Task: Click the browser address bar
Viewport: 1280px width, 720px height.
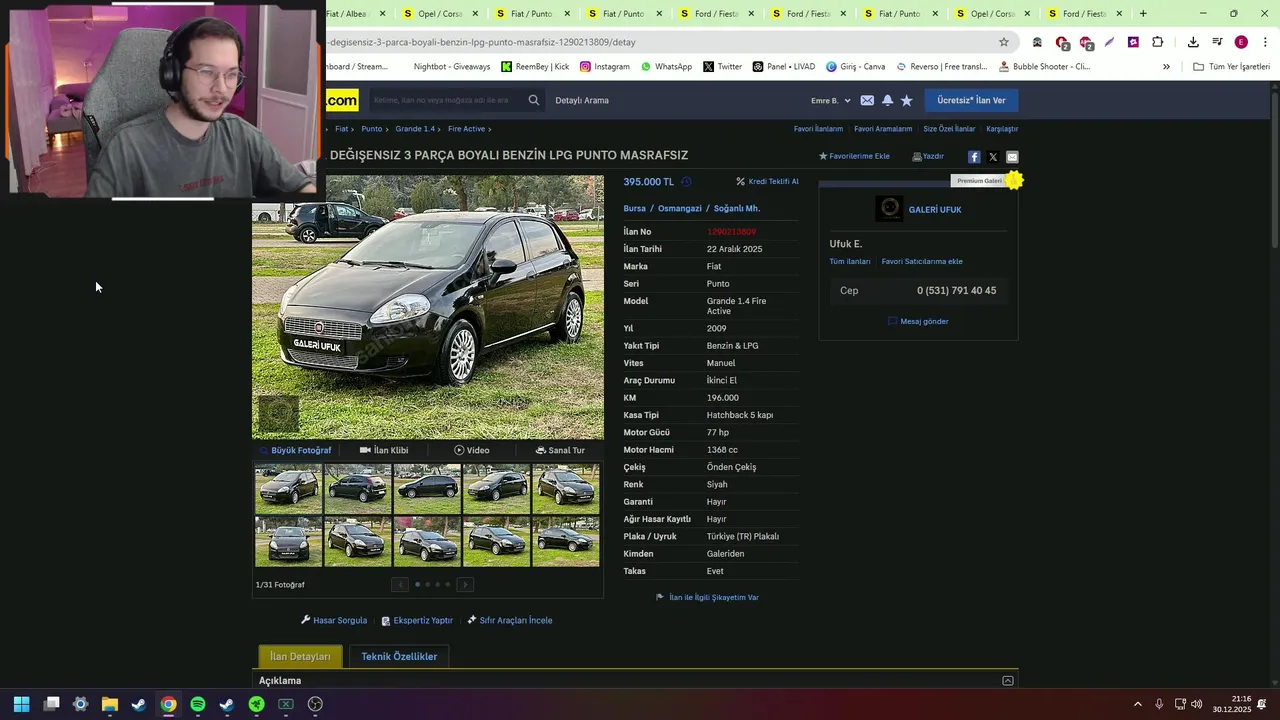Action: [660, 42]
